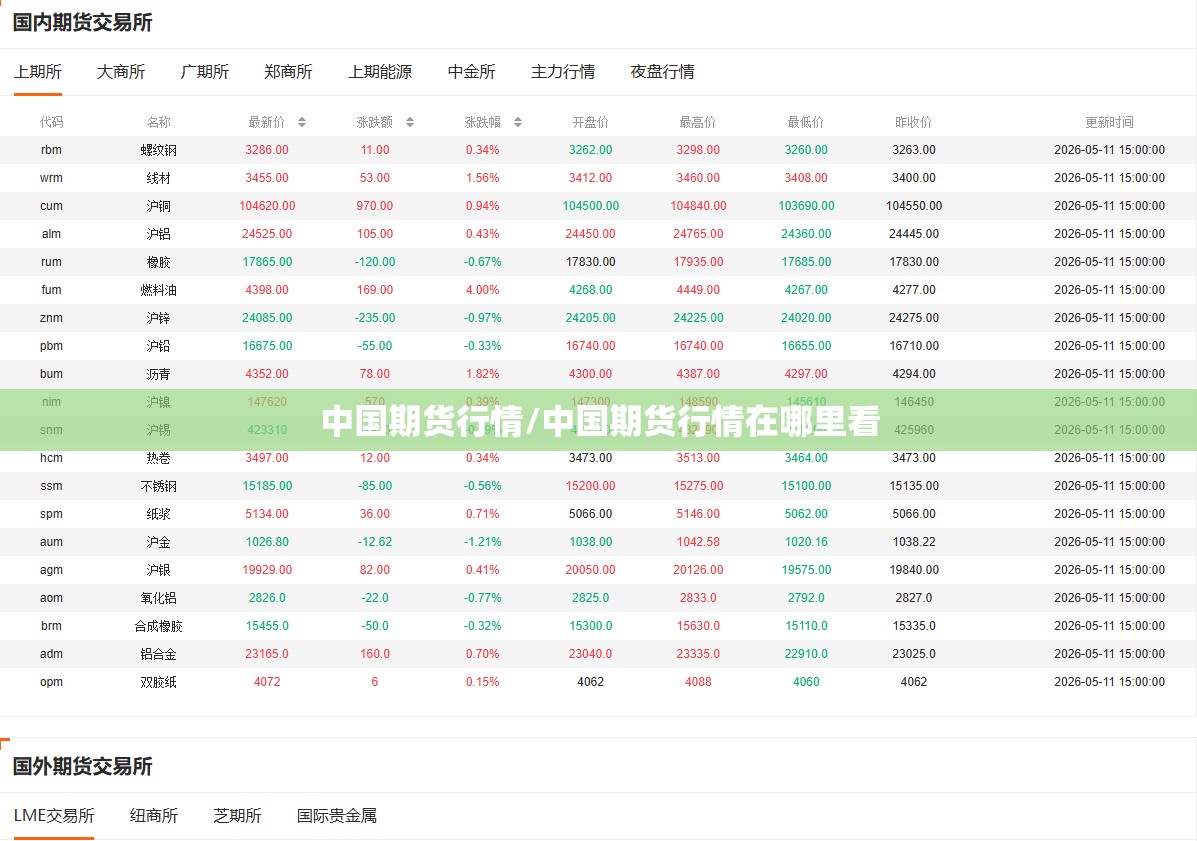Click 沪金 in the name column

[x=159, y=542]
